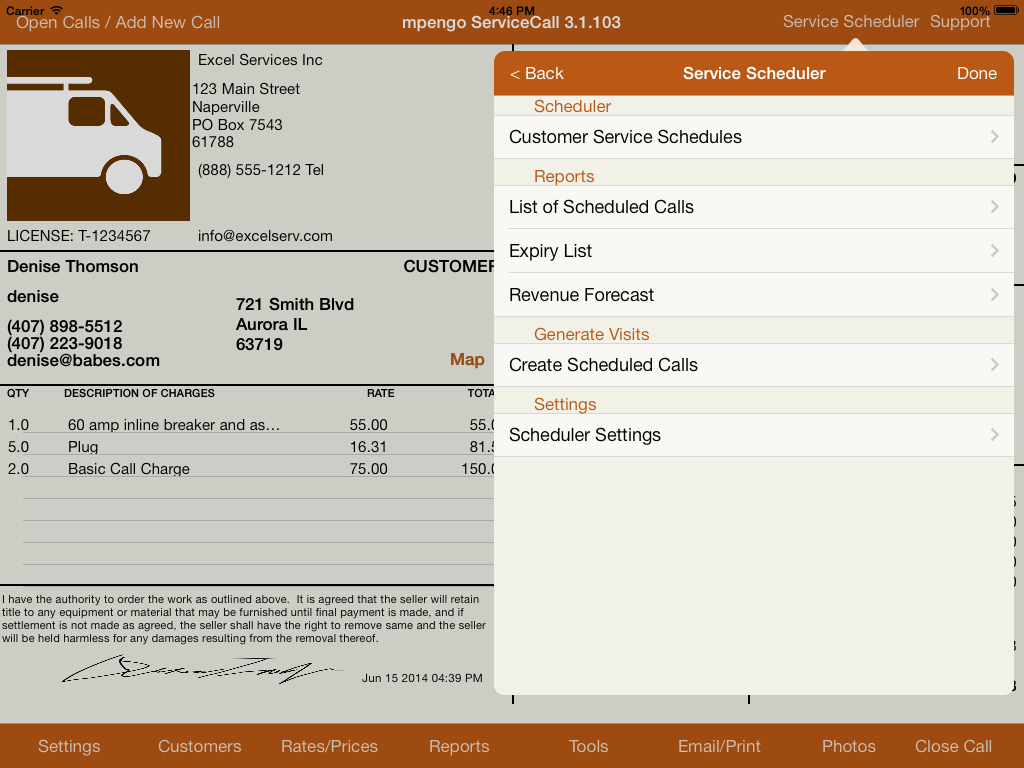Tap Close Call in bottom toolbar

[x=953, y=746]
